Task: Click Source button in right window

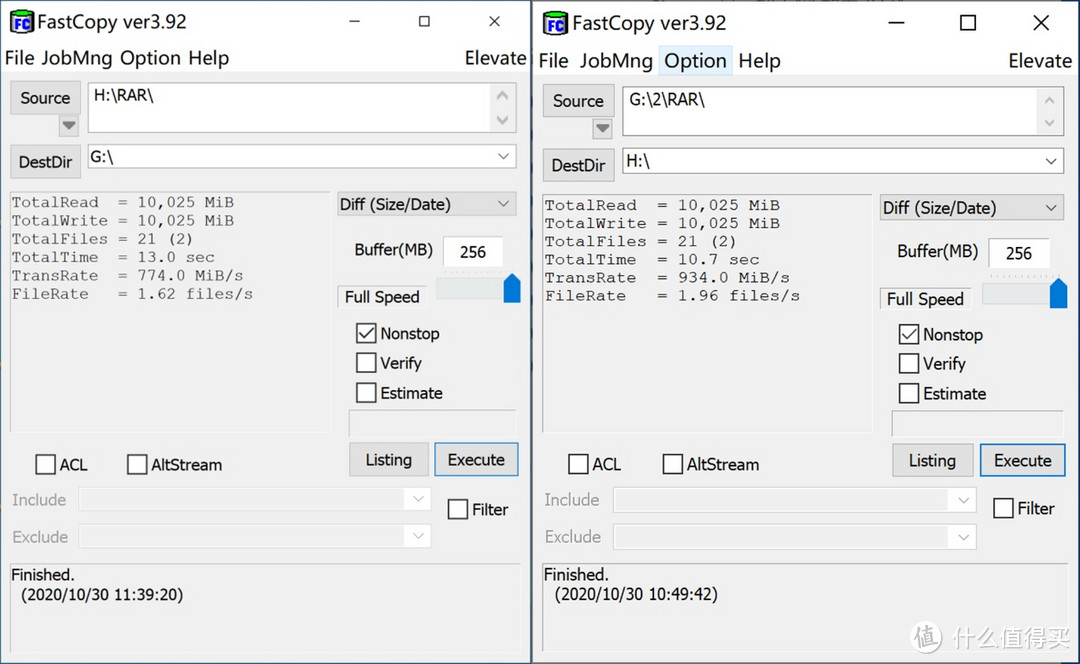Action: pyautogui.click(x=578, y=101)
